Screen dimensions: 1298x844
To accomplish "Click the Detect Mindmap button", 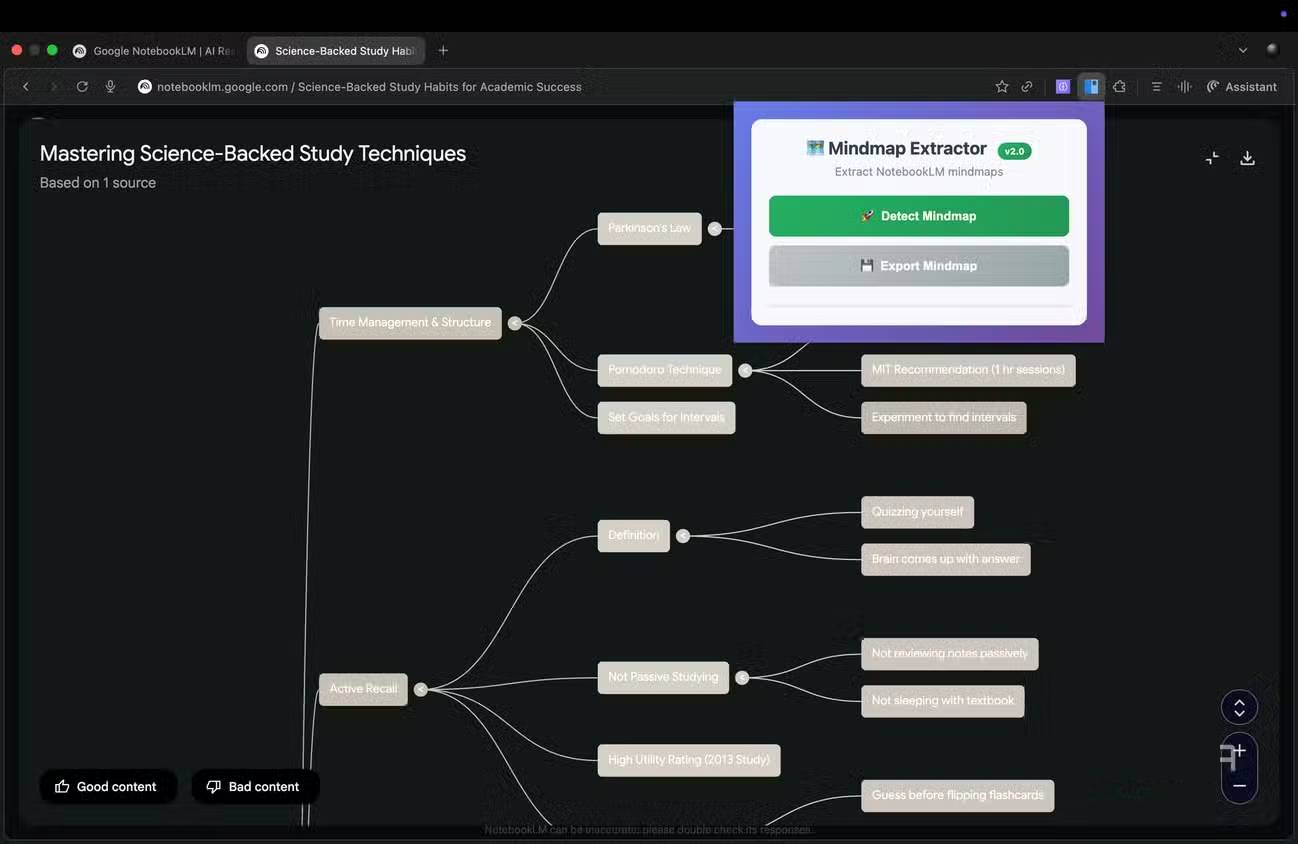I will [919, 216].
